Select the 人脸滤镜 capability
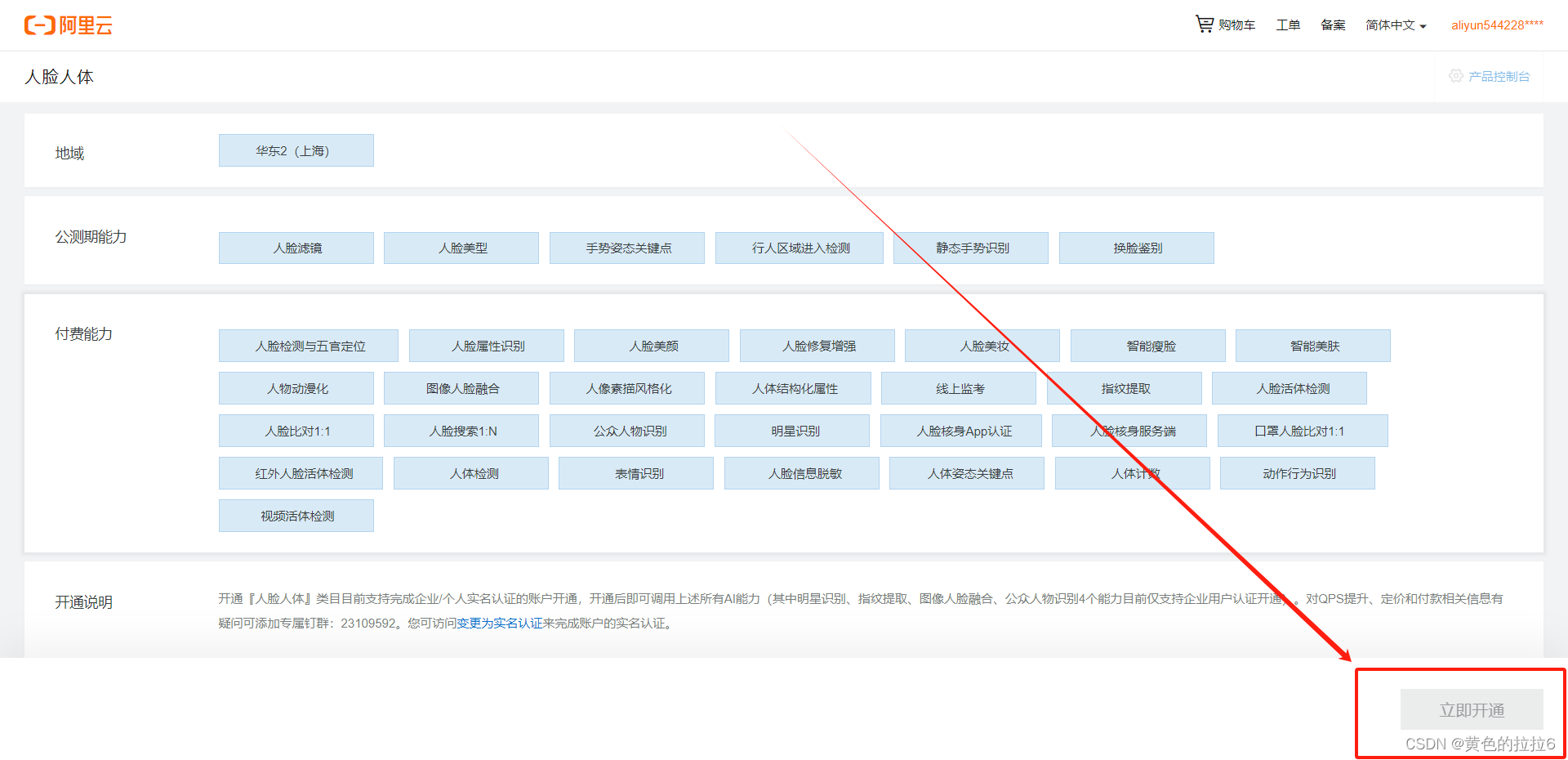 click(x=296, y=248)
